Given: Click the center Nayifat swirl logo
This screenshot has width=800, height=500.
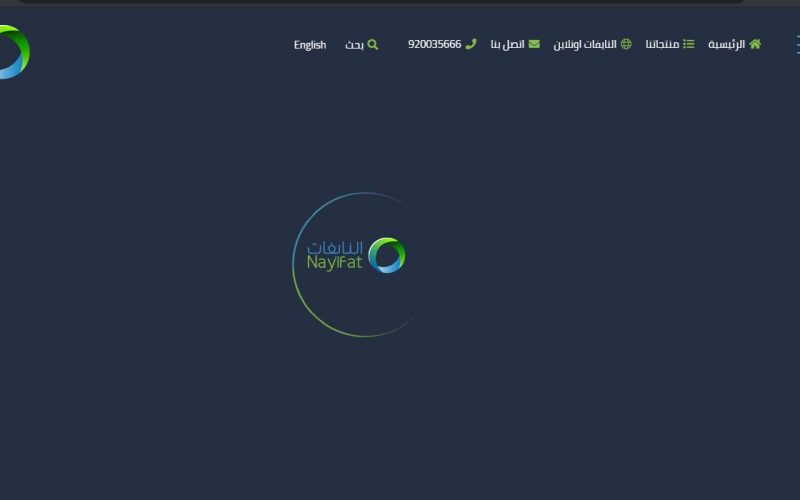Looking at the screenshot, I should click(387, 255).
